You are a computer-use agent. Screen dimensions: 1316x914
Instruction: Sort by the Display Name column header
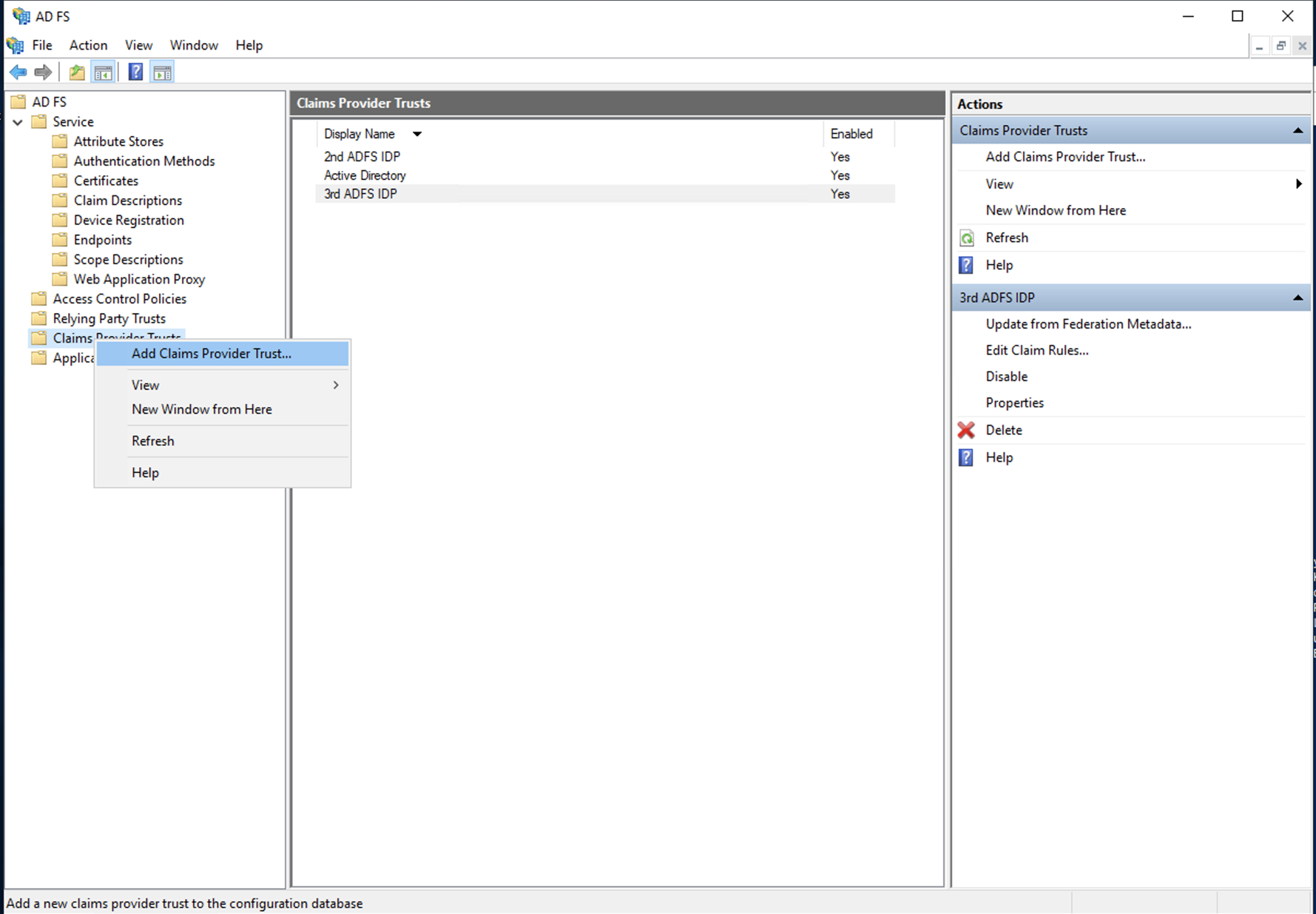point(360,134)
